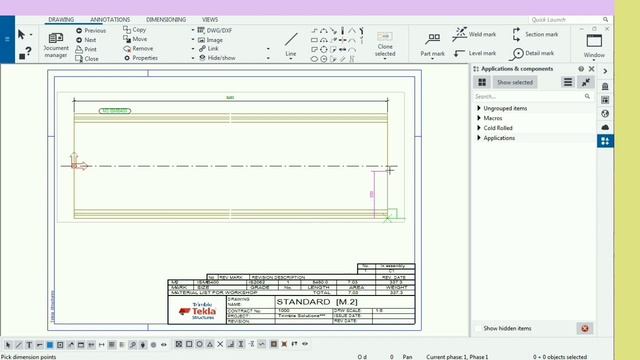
Task: Click the Applications & components side pane icon
Action: [605, 141]
